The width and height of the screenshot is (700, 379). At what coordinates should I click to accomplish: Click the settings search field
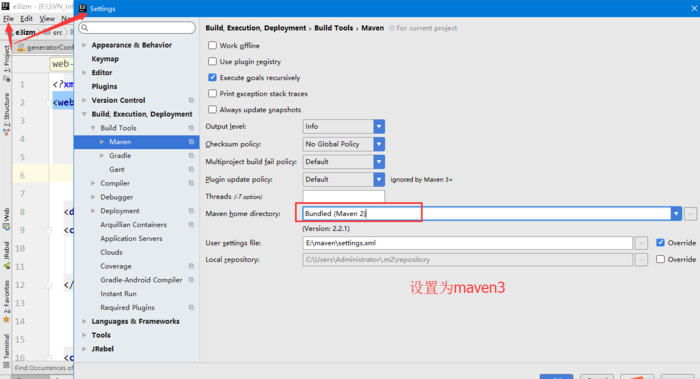(x=137, y=28)
